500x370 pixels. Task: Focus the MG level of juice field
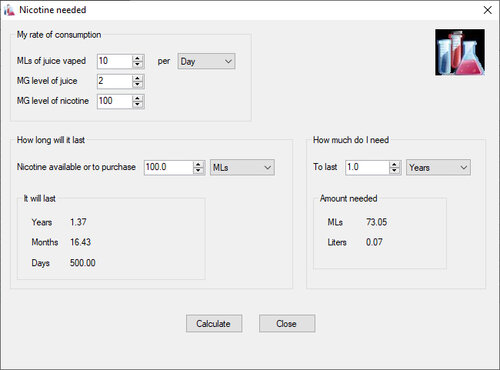(115, 81)
